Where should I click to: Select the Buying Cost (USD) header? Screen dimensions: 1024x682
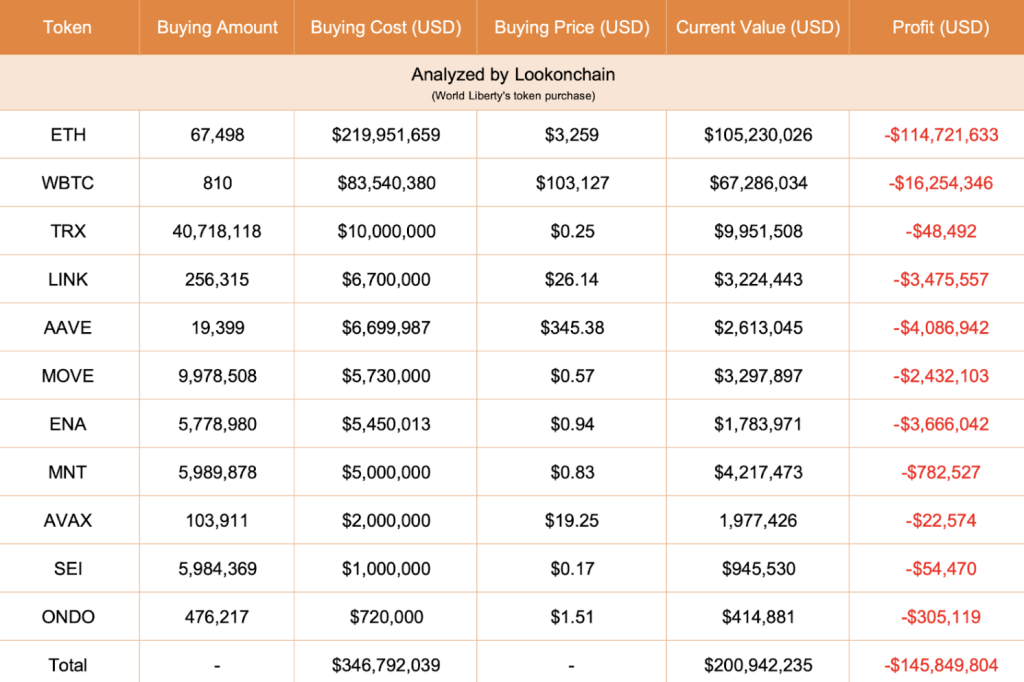coord(385,27)
